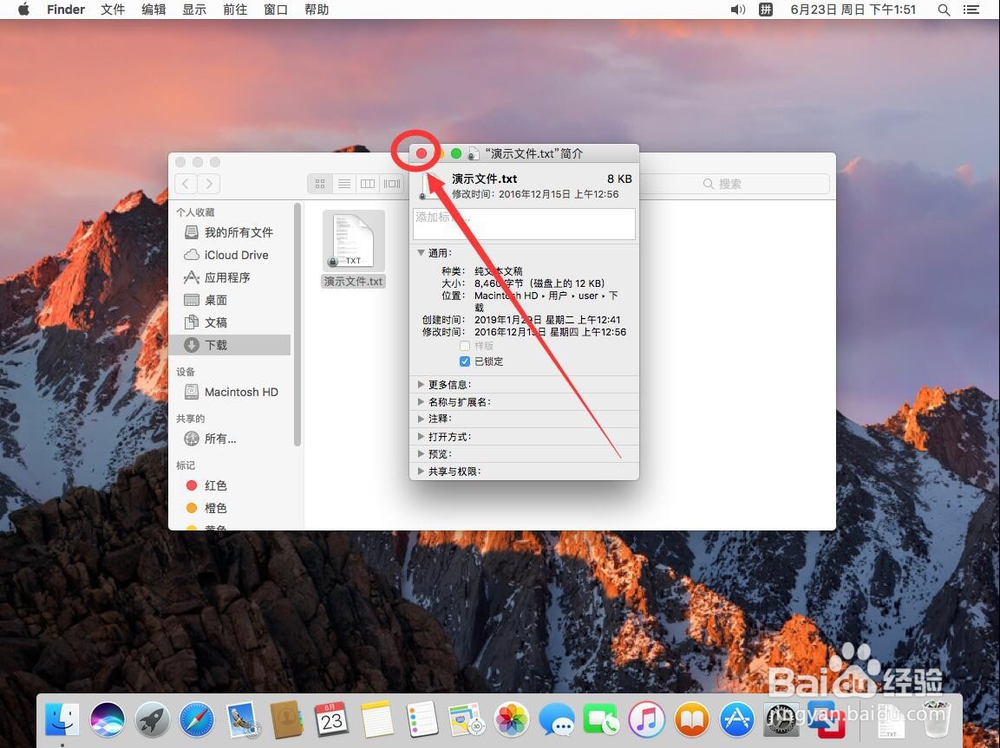Screen dimensions: 1000x748
Task: Open Messages from the Dock
Action: click(556, 719)
